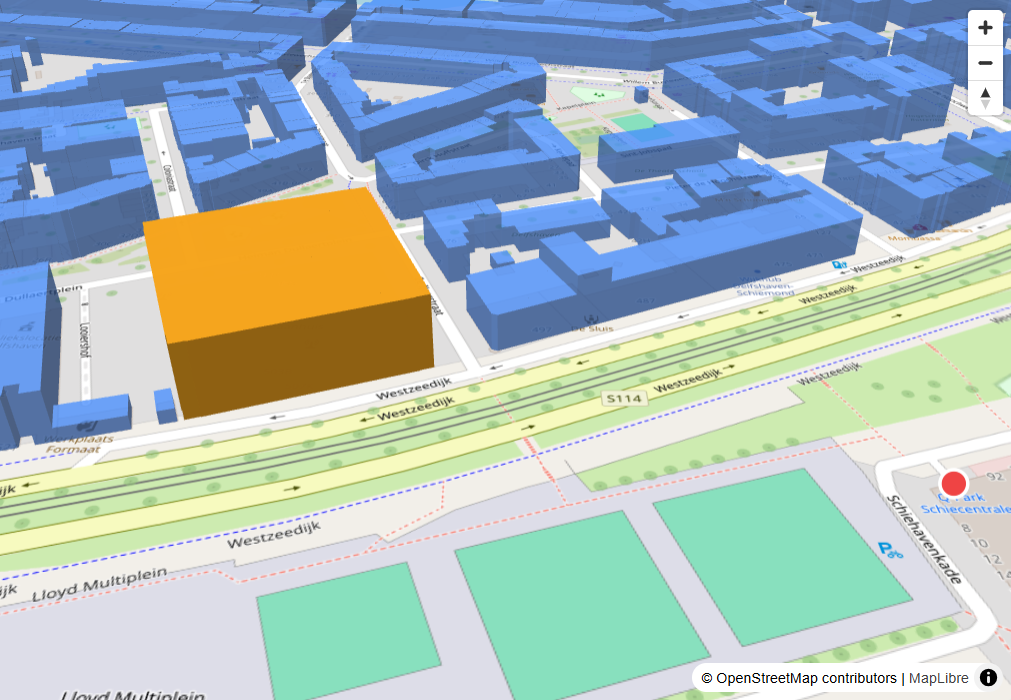Zoom in with the plus button
1011x700 pixels.
(x=985, y=28)
